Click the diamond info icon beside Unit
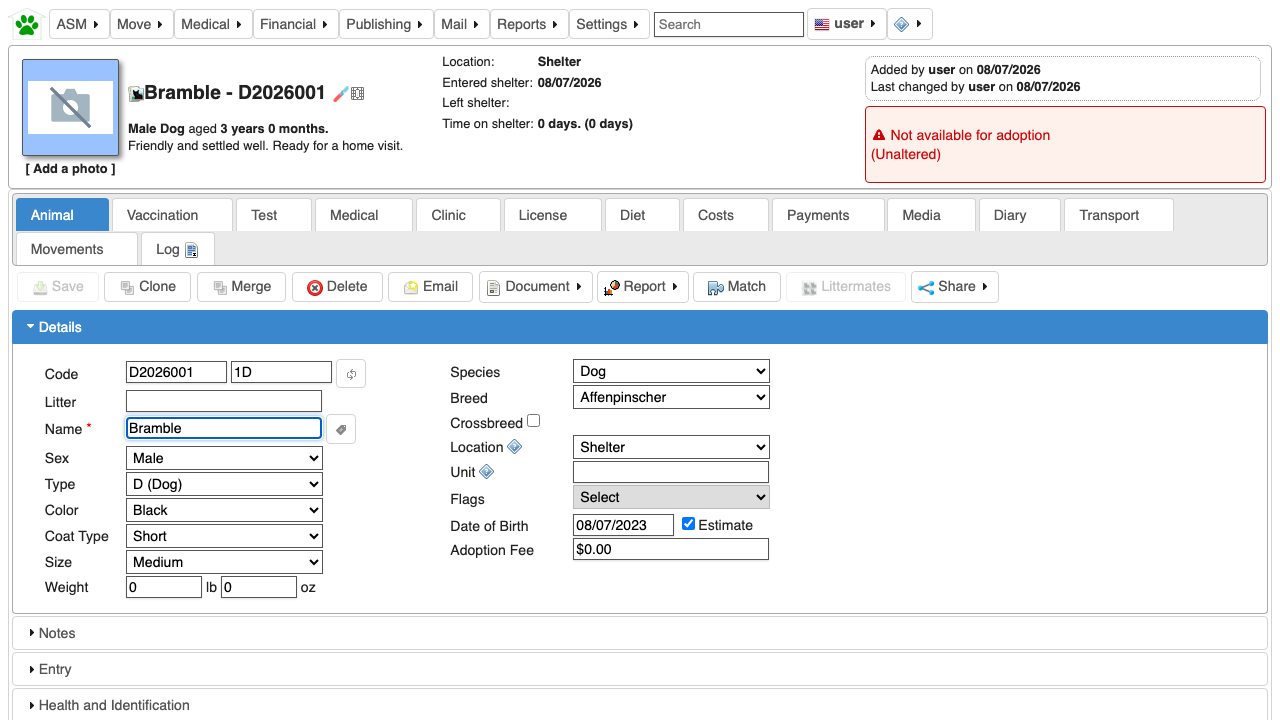Screen dimensions: 1280x720 tap(487, 472)
